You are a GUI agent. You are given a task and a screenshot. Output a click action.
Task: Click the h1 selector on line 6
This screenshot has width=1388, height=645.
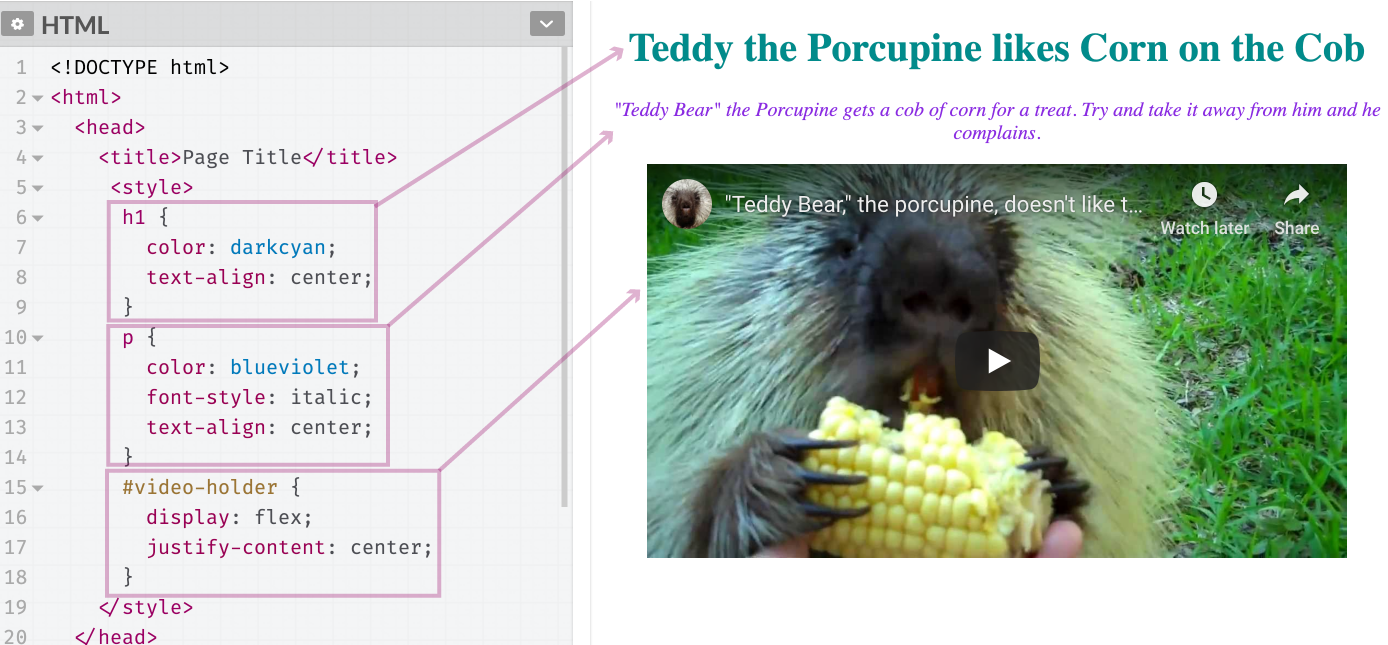(134, 217)
